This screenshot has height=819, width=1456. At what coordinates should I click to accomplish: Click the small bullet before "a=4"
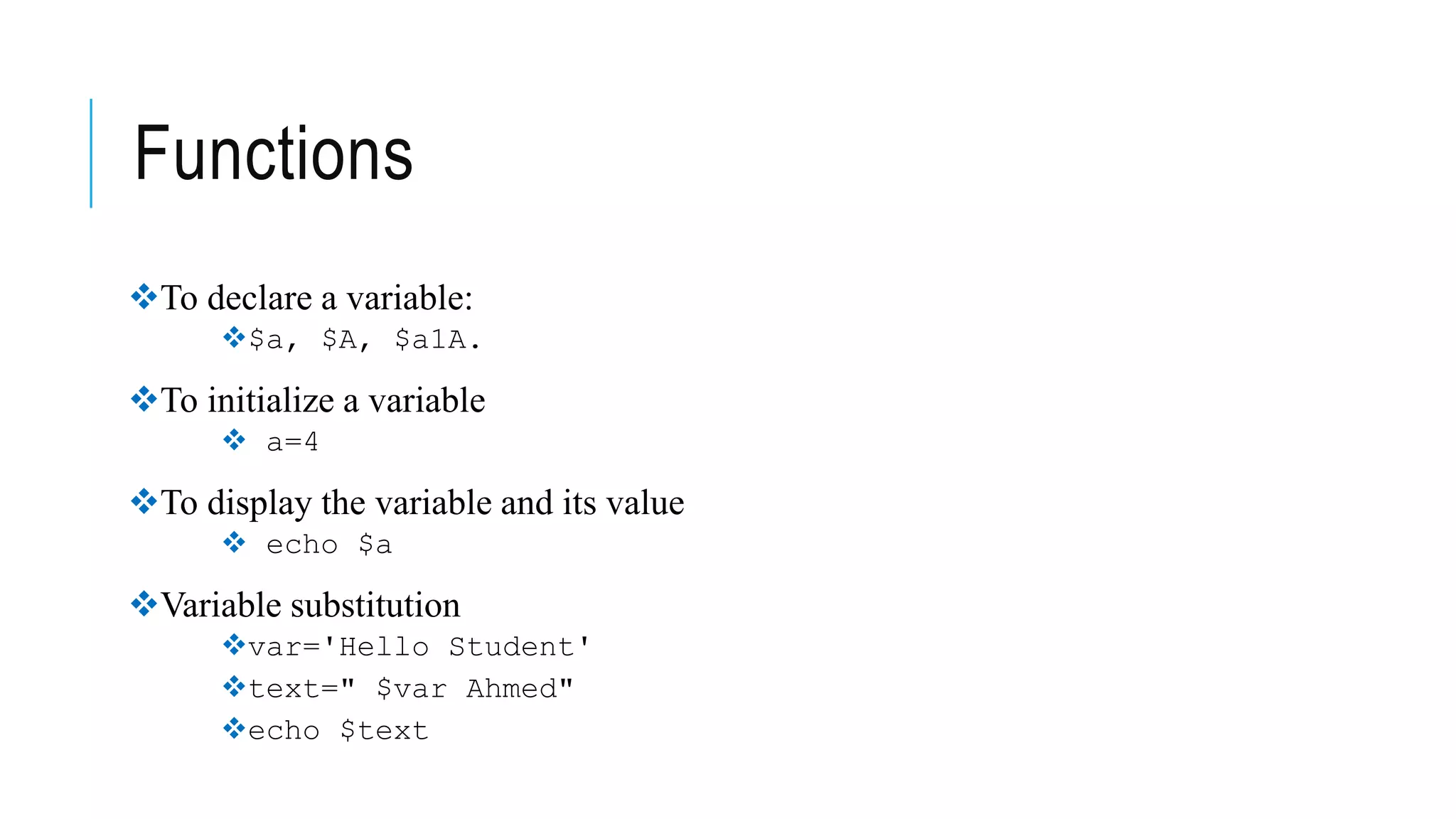233,440
